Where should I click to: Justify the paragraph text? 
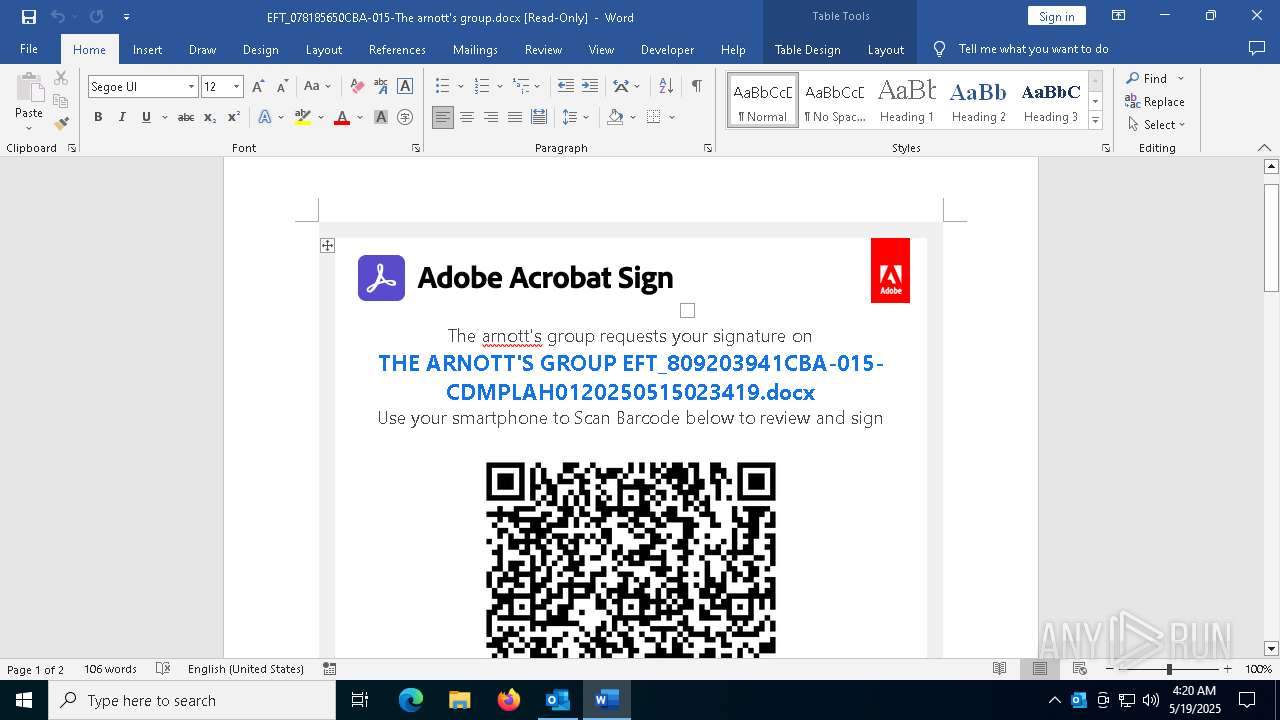coord(515,117)
